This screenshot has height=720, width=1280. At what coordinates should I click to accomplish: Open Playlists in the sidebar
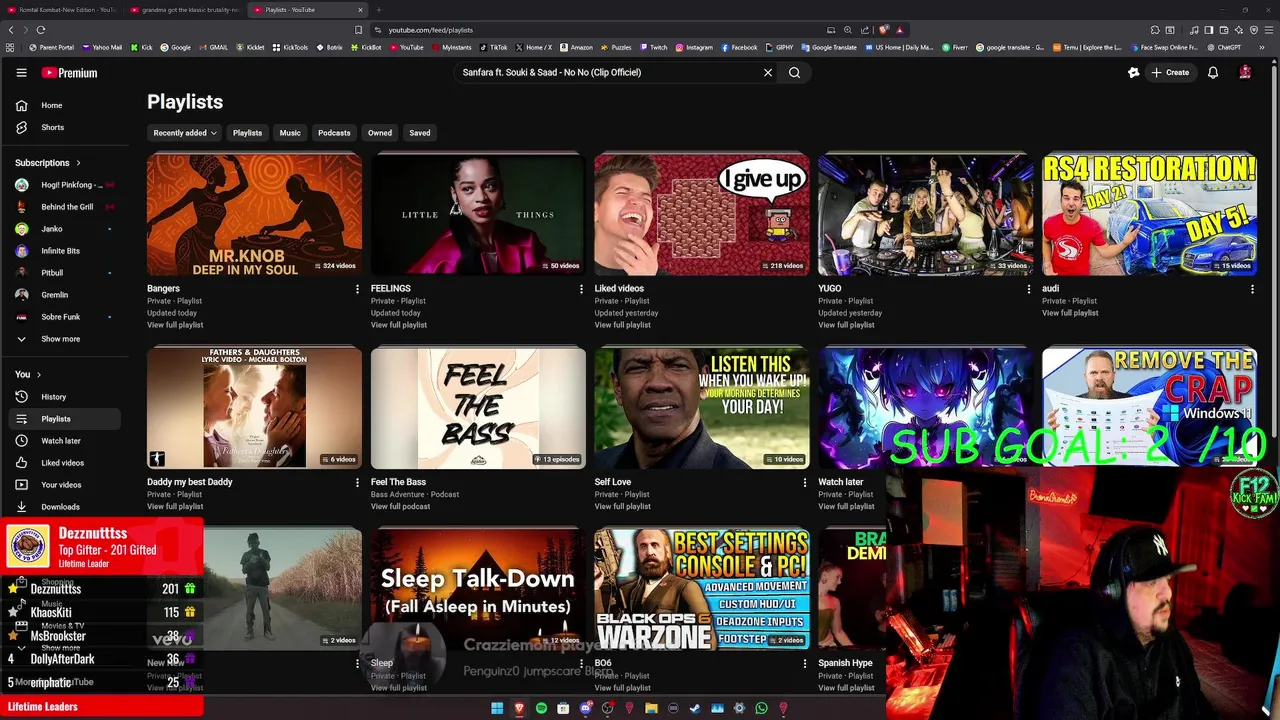pos(65,419)
